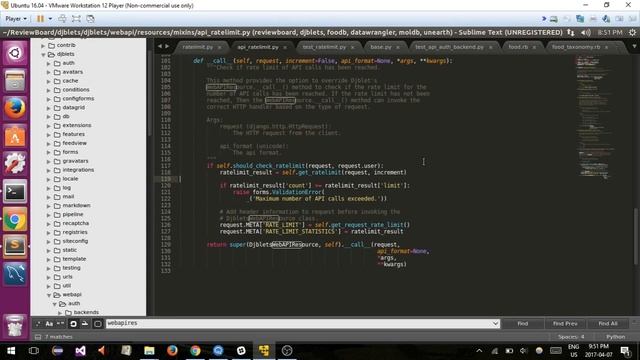Toggle in-selection search option
Screen dimensions: 640x360
85,324
